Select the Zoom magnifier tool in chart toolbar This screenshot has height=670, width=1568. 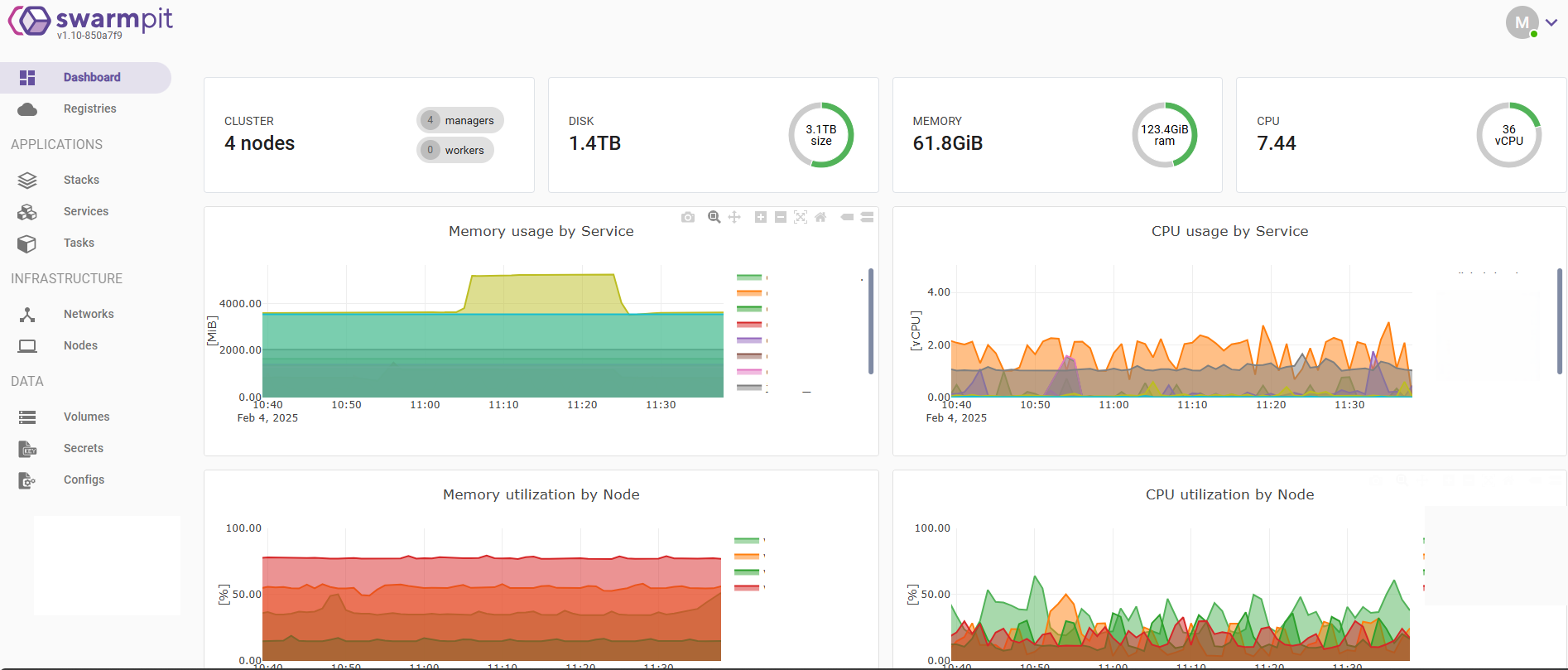point(714,217)
